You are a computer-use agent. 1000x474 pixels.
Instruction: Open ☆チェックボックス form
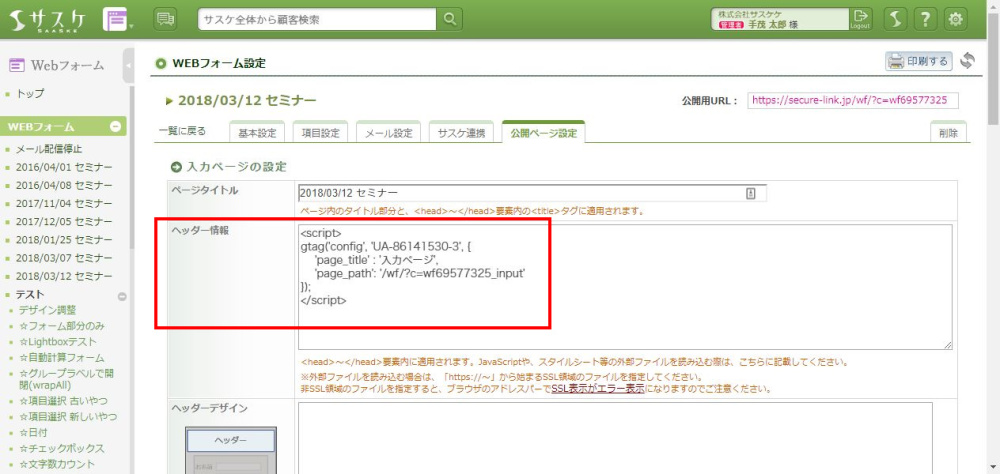pos(61,448)
